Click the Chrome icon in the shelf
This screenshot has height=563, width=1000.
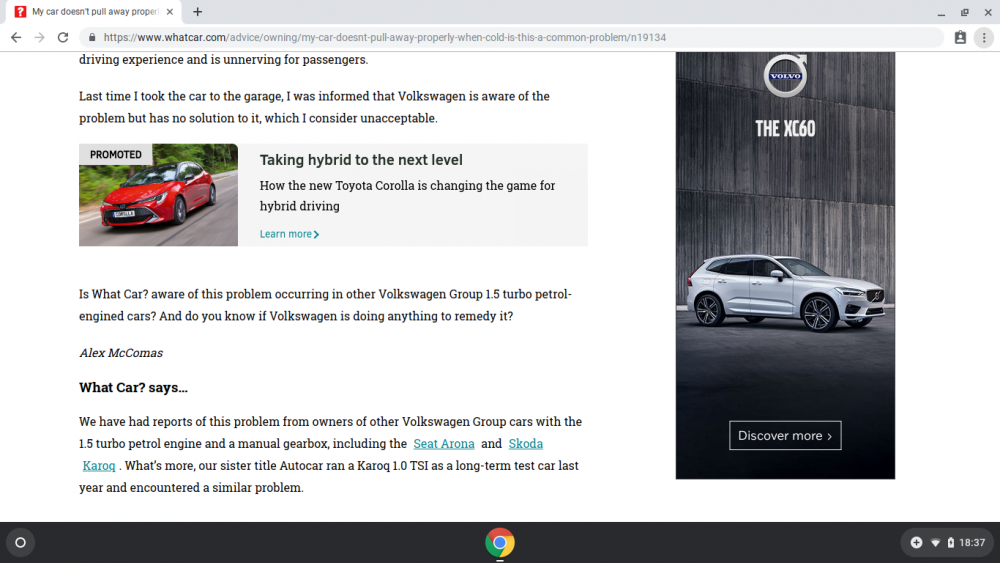pos(500,543)
